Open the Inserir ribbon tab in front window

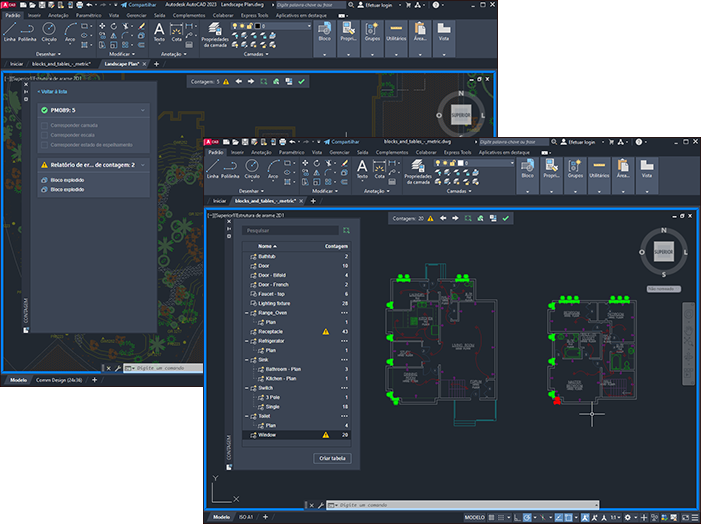click(237, 152)
